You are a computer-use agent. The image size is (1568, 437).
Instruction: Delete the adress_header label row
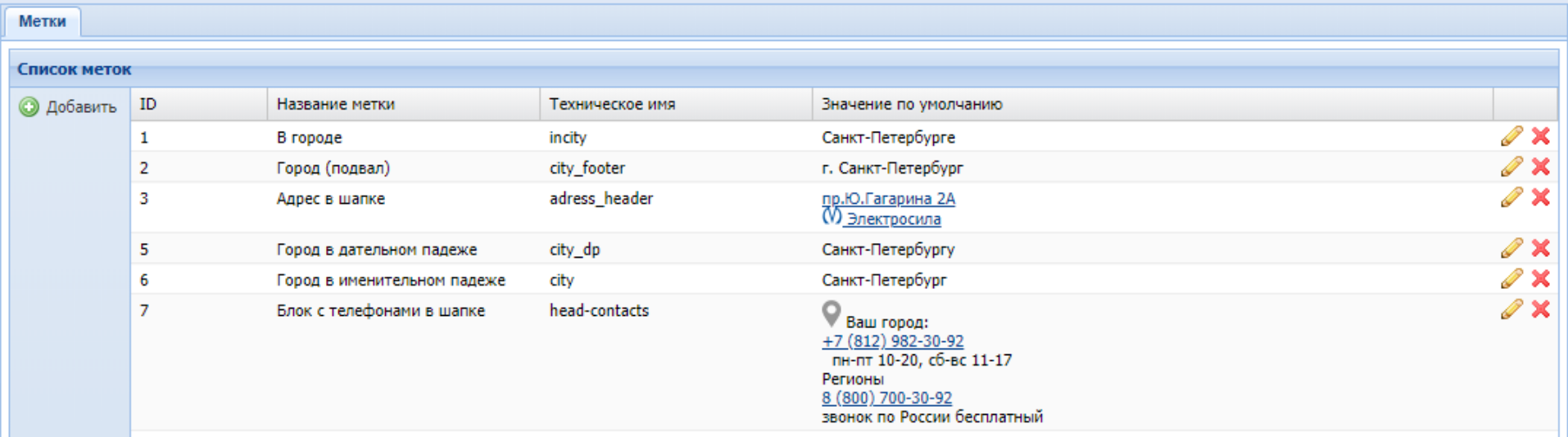(1540, 197)
